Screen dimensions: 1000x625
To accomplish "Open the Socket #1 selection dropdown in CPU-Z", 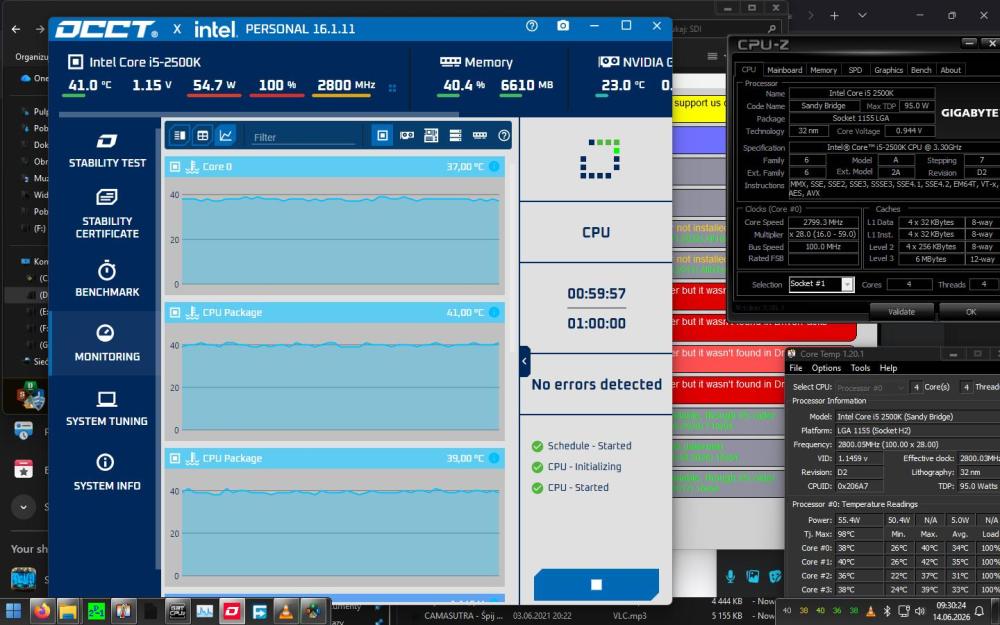I will (821, 284).
